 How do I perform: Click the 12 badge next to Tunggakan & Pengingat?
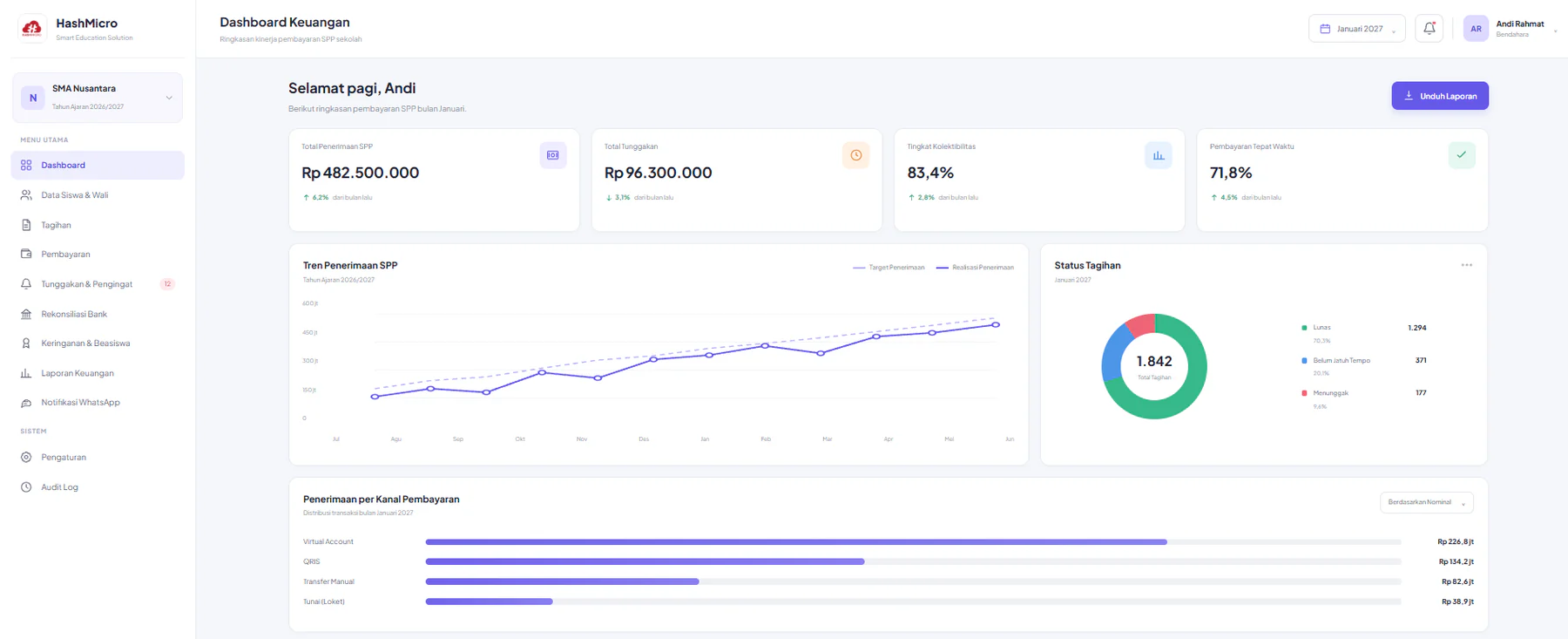click(x=167, y=284)
